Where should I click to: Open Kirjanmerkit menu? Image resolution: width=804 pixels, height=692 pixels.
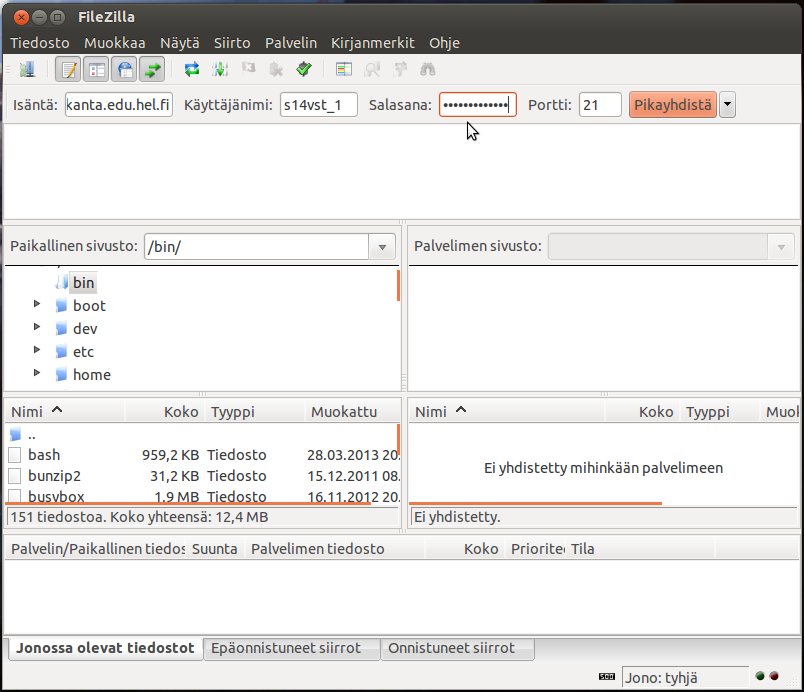click(373, 43)
